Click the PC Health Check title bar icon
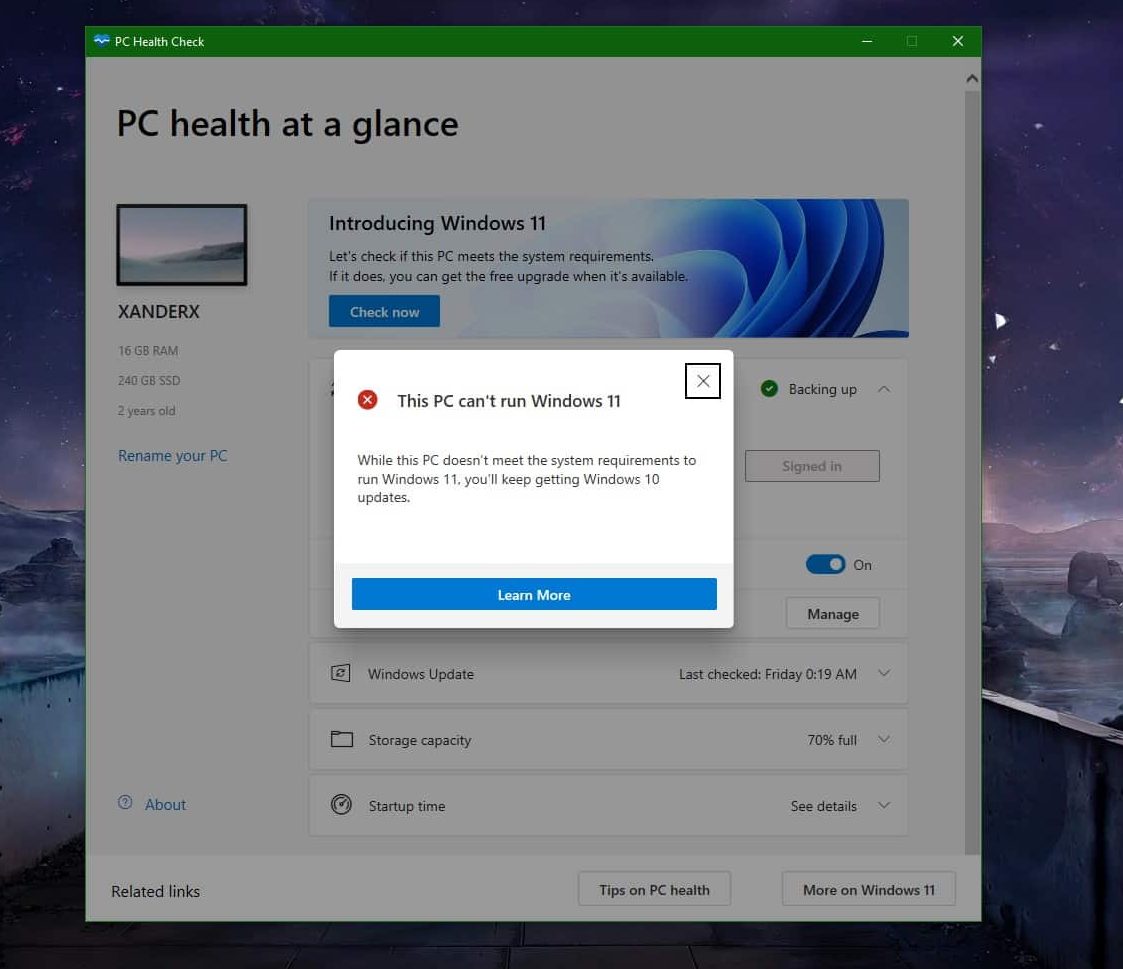Screen dimensions: 1123x969 tap(102, 41)
